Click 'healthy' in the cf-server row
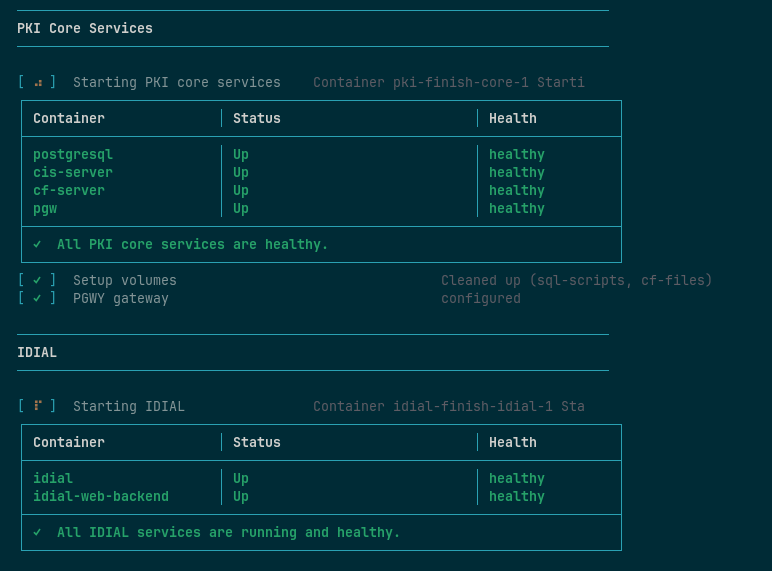This screenshot has height=571, width=772. 516,190
